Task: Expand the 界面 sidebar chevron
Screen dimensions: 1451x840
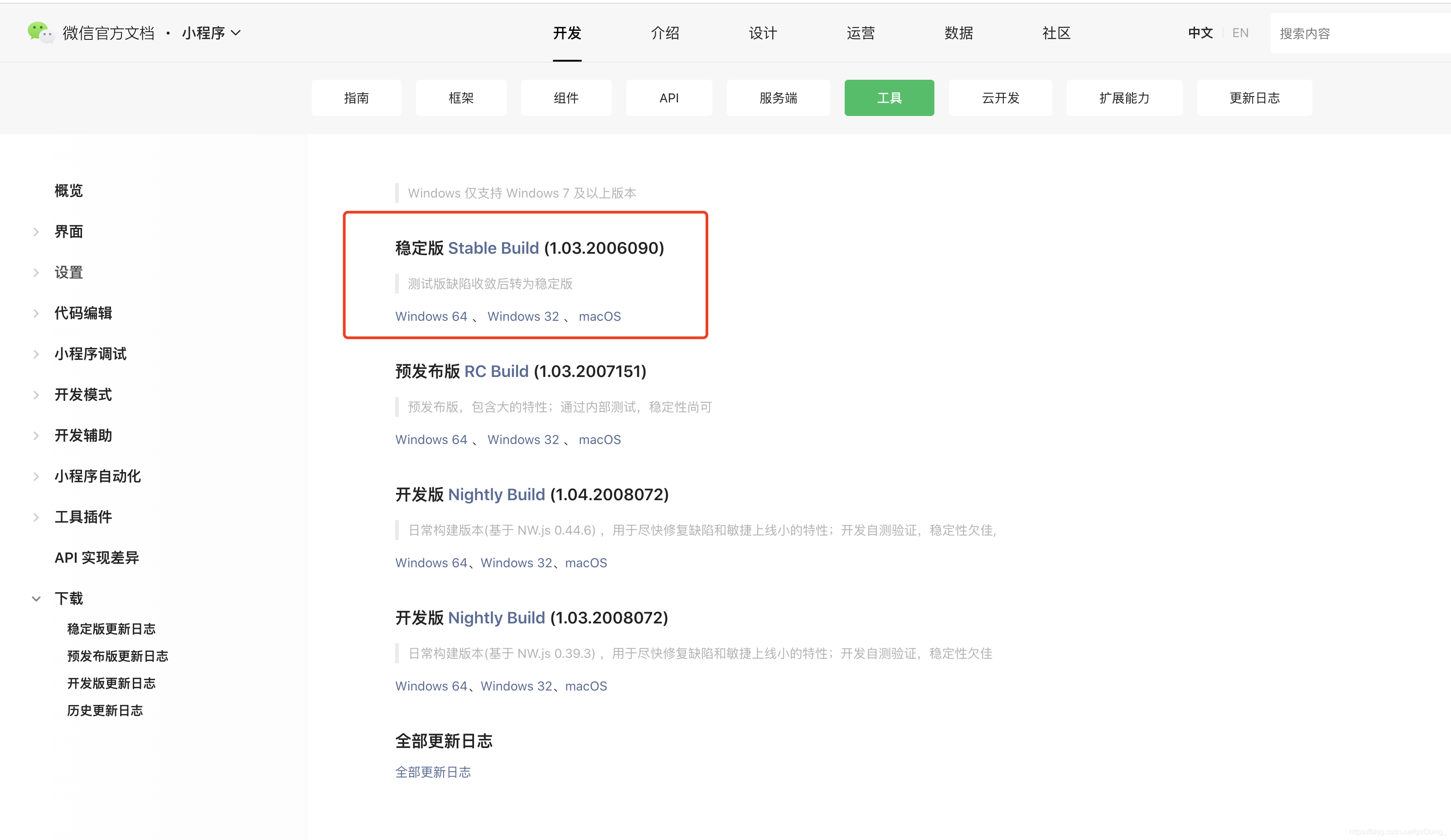Action: tap(36, 232)
